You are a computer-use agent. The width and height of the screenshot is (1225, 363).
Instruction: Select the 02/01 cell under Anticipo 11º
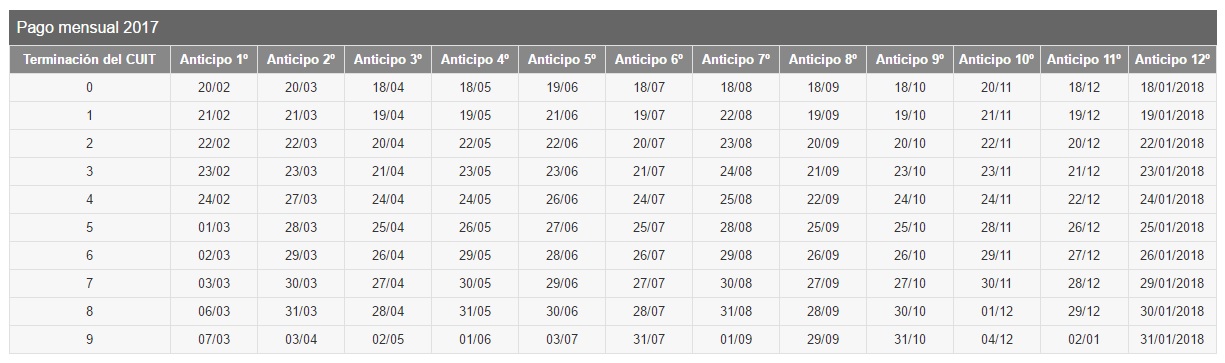point(1084,339)
